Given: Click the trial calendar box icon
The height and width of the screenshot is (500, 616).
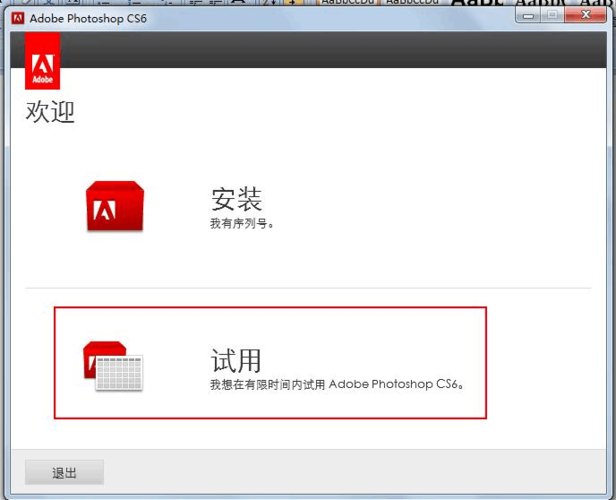Looking at the screenshot, I should click(x=113, y=366).
